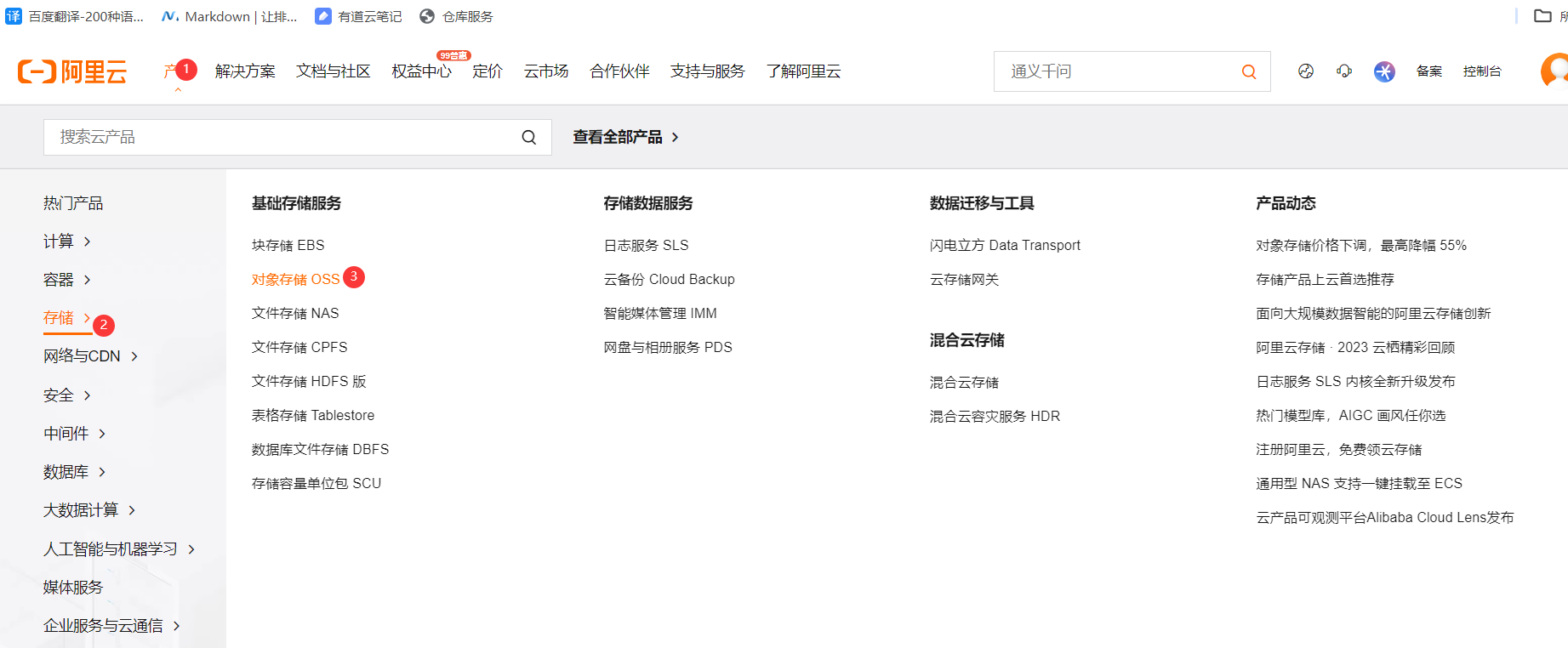Open the 云市场 menu

point(546,71)
